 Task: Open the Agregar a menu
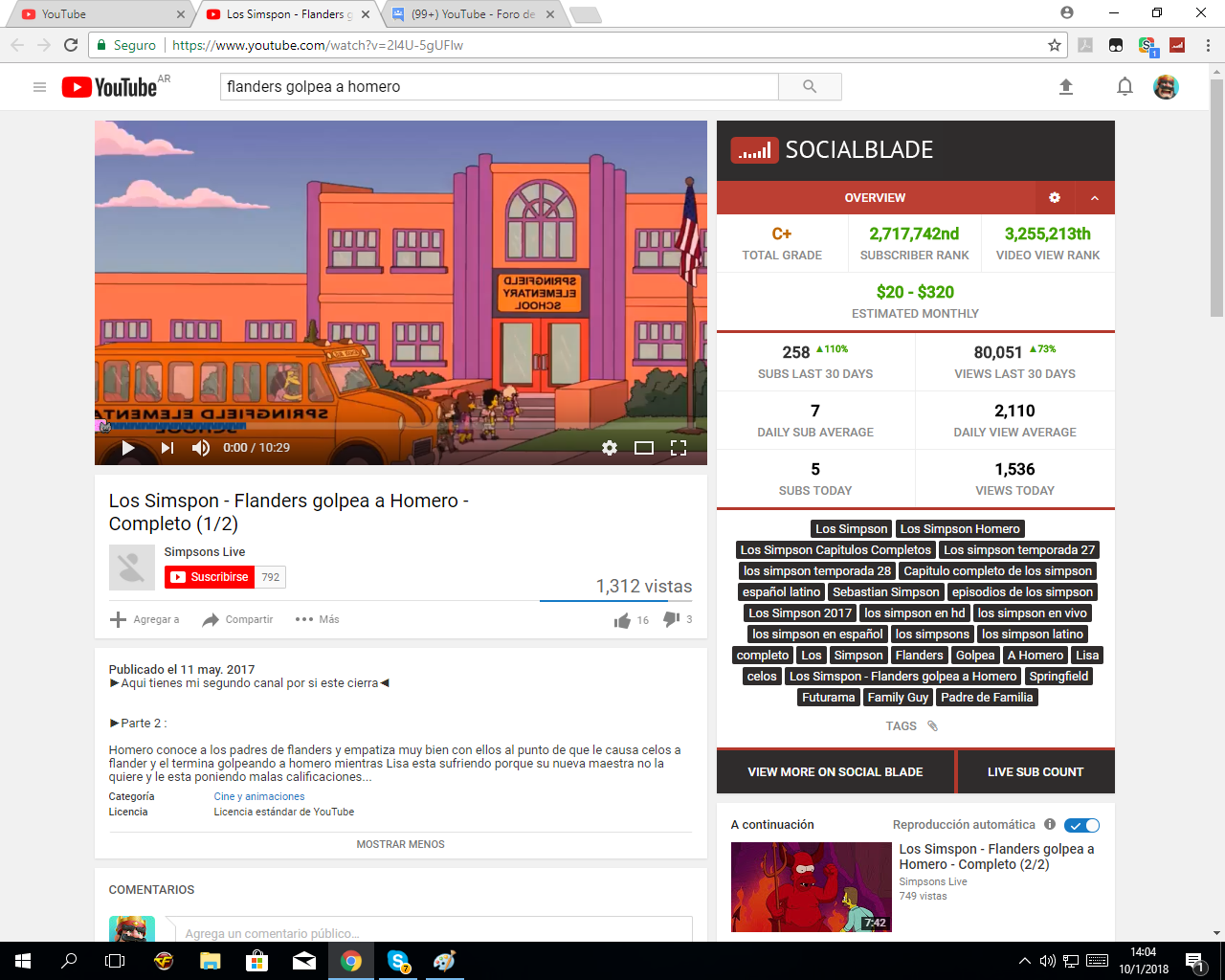coord(145,619)
